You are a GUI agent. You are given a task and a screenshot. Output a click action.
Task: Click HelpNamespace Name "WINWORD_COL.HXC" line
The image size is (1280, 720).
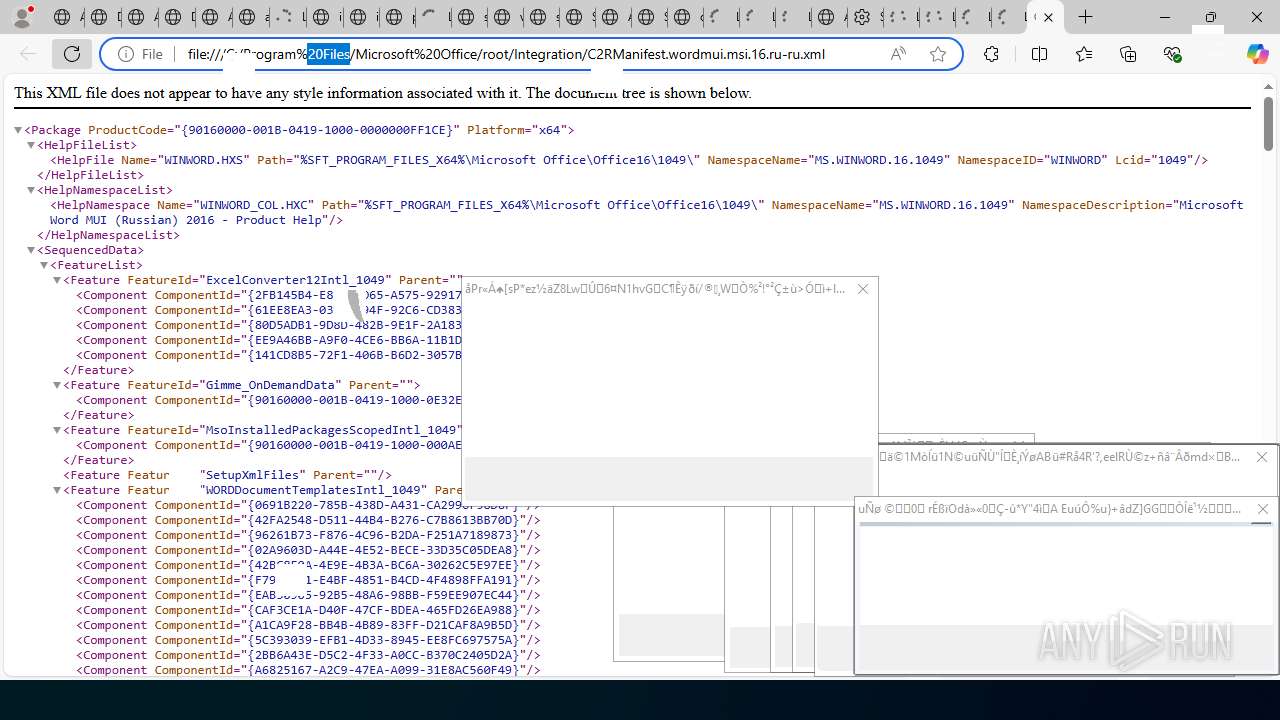click(647, 212)
